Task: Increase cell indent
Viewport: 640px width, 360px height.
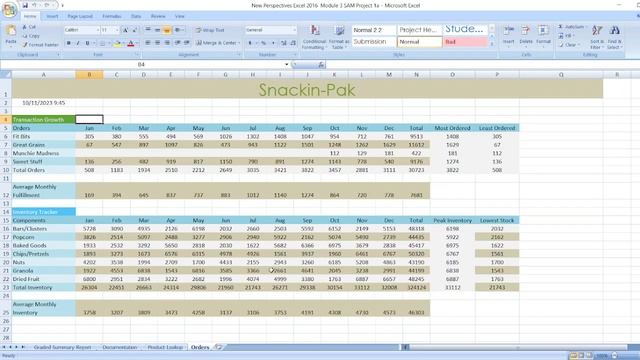Action: 187,43
